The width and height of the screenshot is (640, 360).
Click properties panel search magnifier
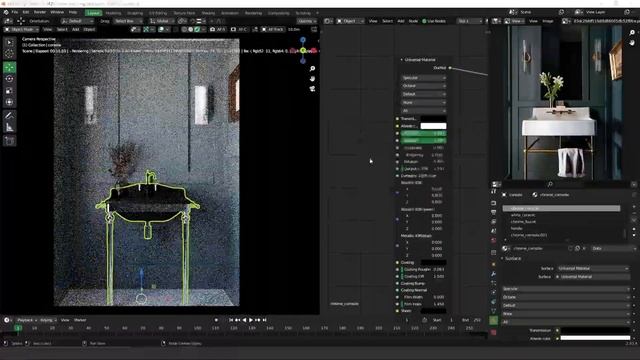pos(550,184)
